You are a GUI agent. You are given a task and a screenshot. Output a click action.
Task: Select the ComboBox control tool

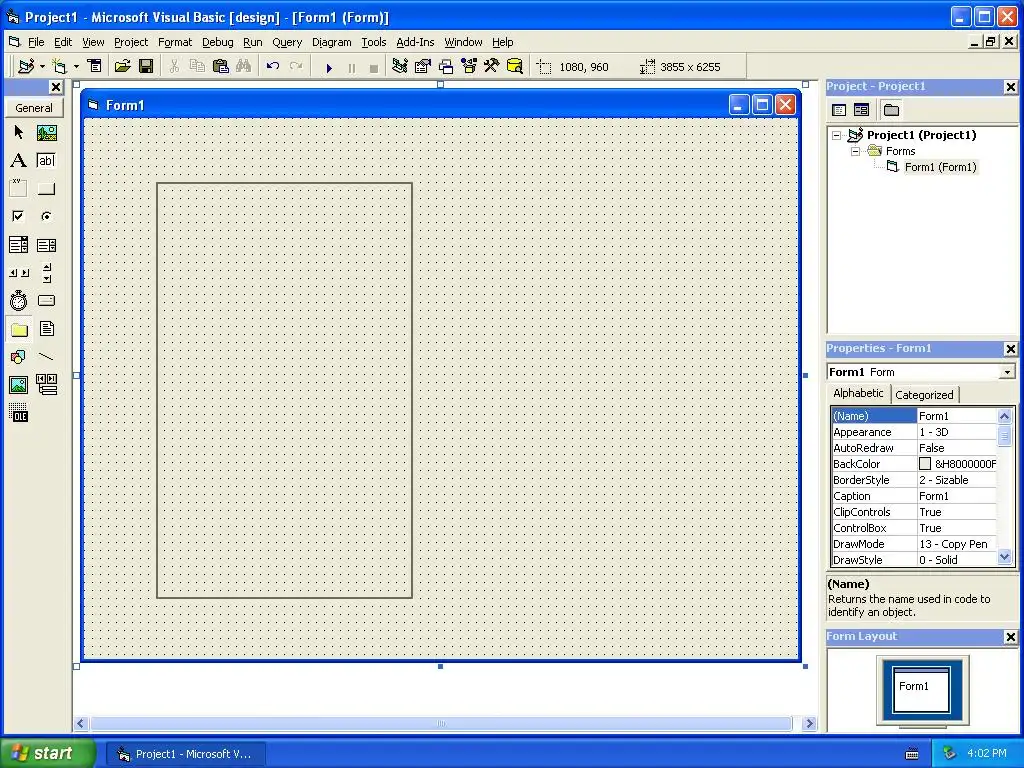pos(18,245)
